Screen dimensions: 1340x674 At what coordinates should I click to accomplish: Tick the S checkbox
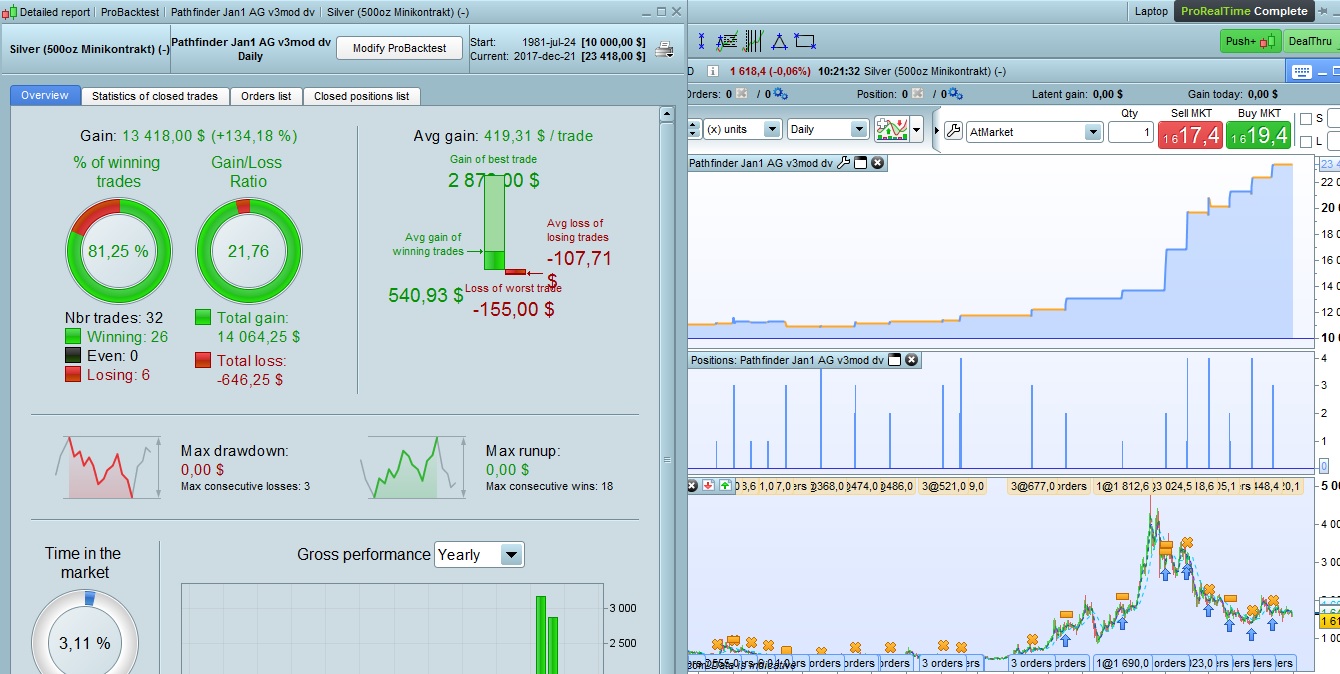(1305, 119)
